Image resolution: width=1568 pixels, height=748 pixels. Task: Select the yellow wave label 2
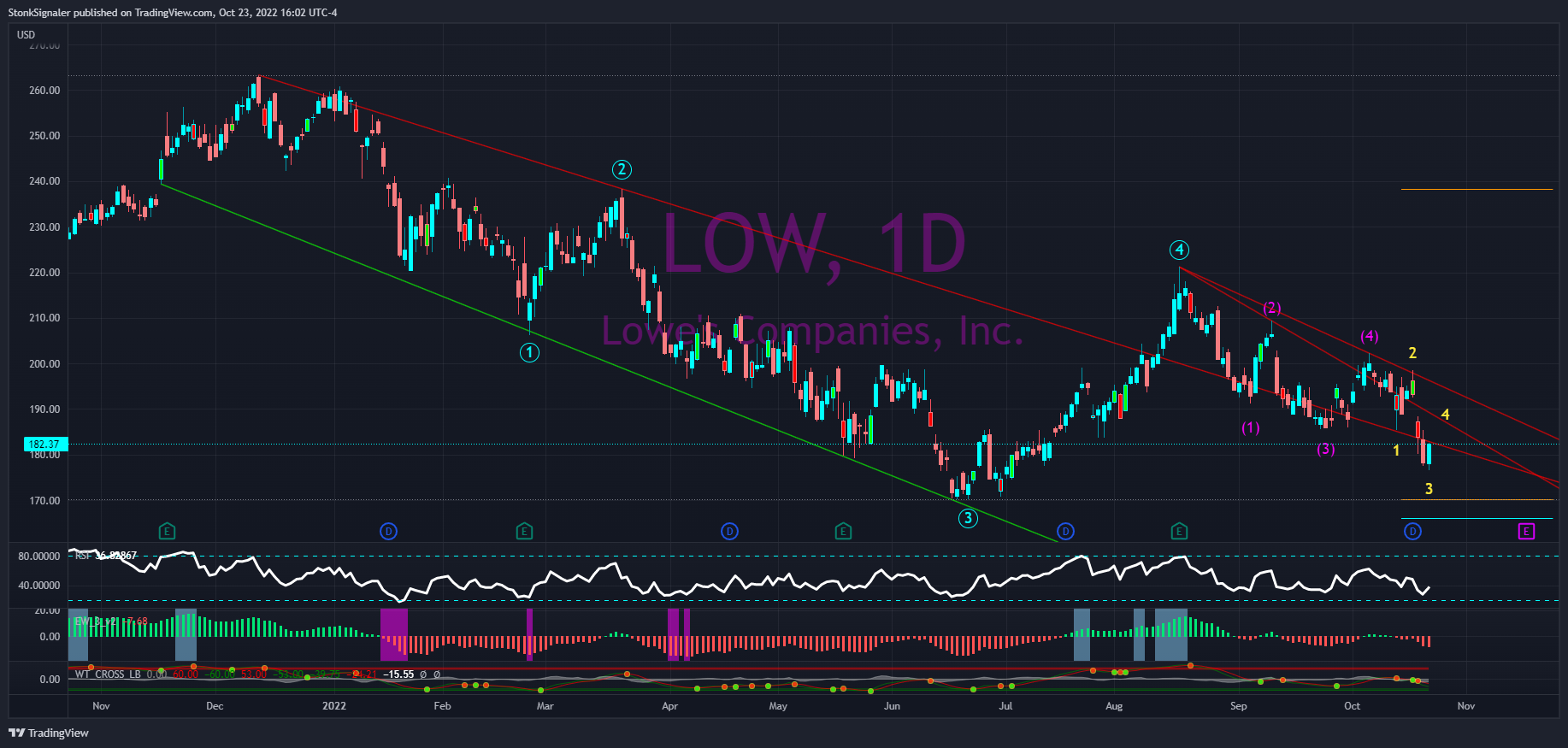1412,352
